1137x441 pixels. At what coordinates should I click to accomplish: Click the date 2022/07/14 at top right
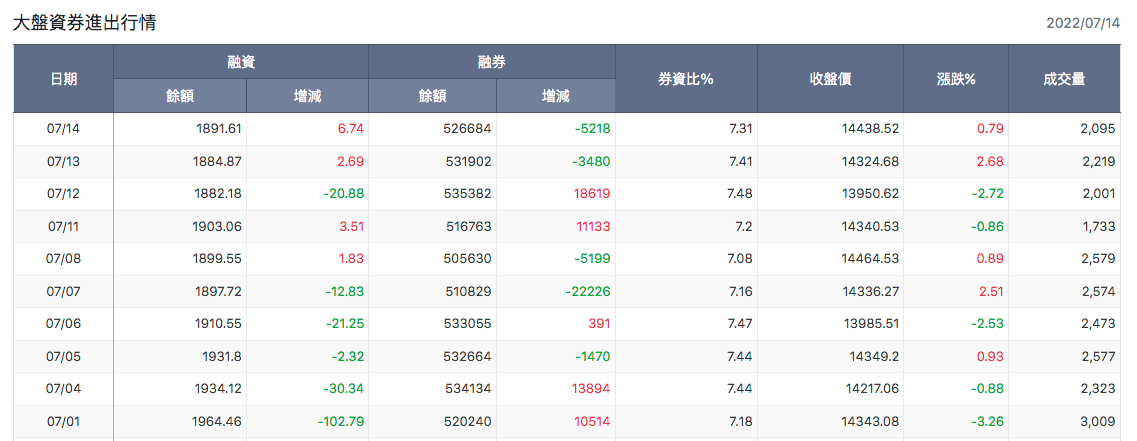click(1083, 23)
